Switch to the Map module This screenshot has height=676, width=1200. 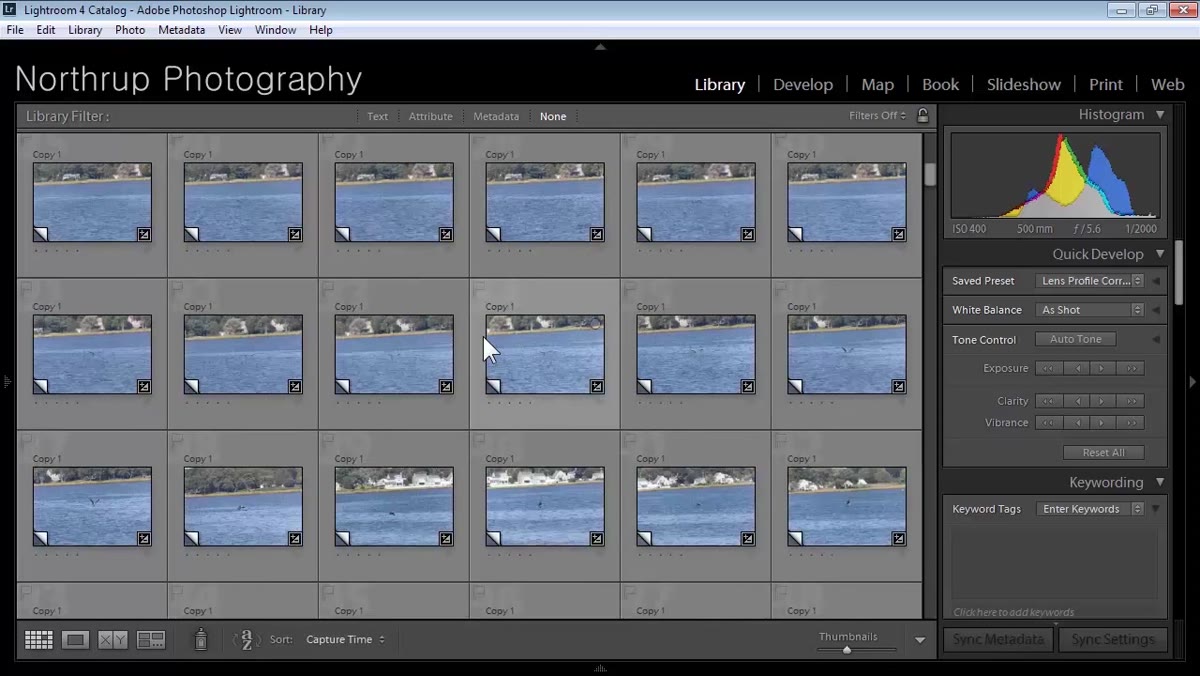tap(878, 85)
